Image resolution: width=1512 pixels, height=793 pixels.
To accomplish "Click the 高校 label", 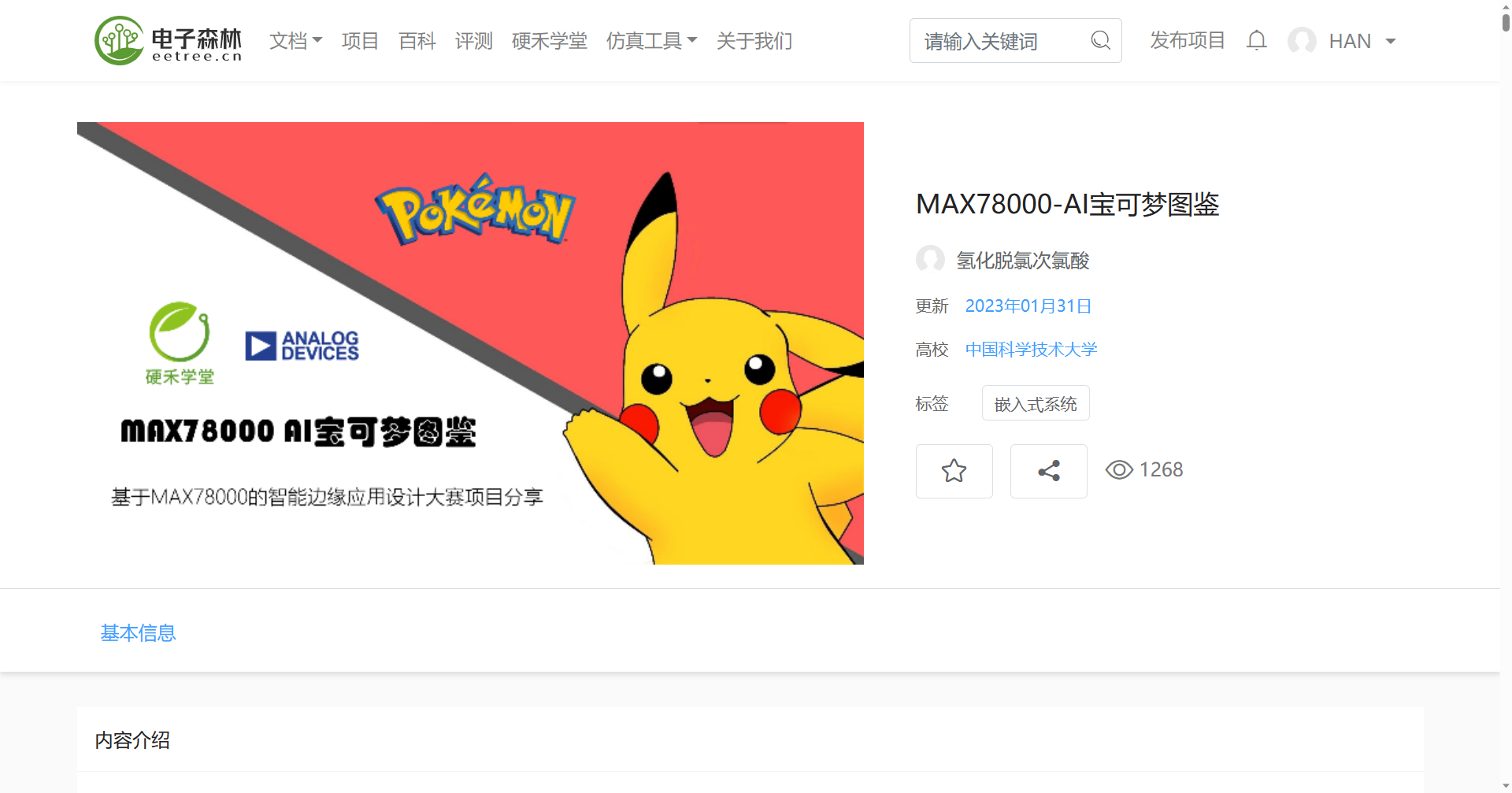I will coord(932,350).
